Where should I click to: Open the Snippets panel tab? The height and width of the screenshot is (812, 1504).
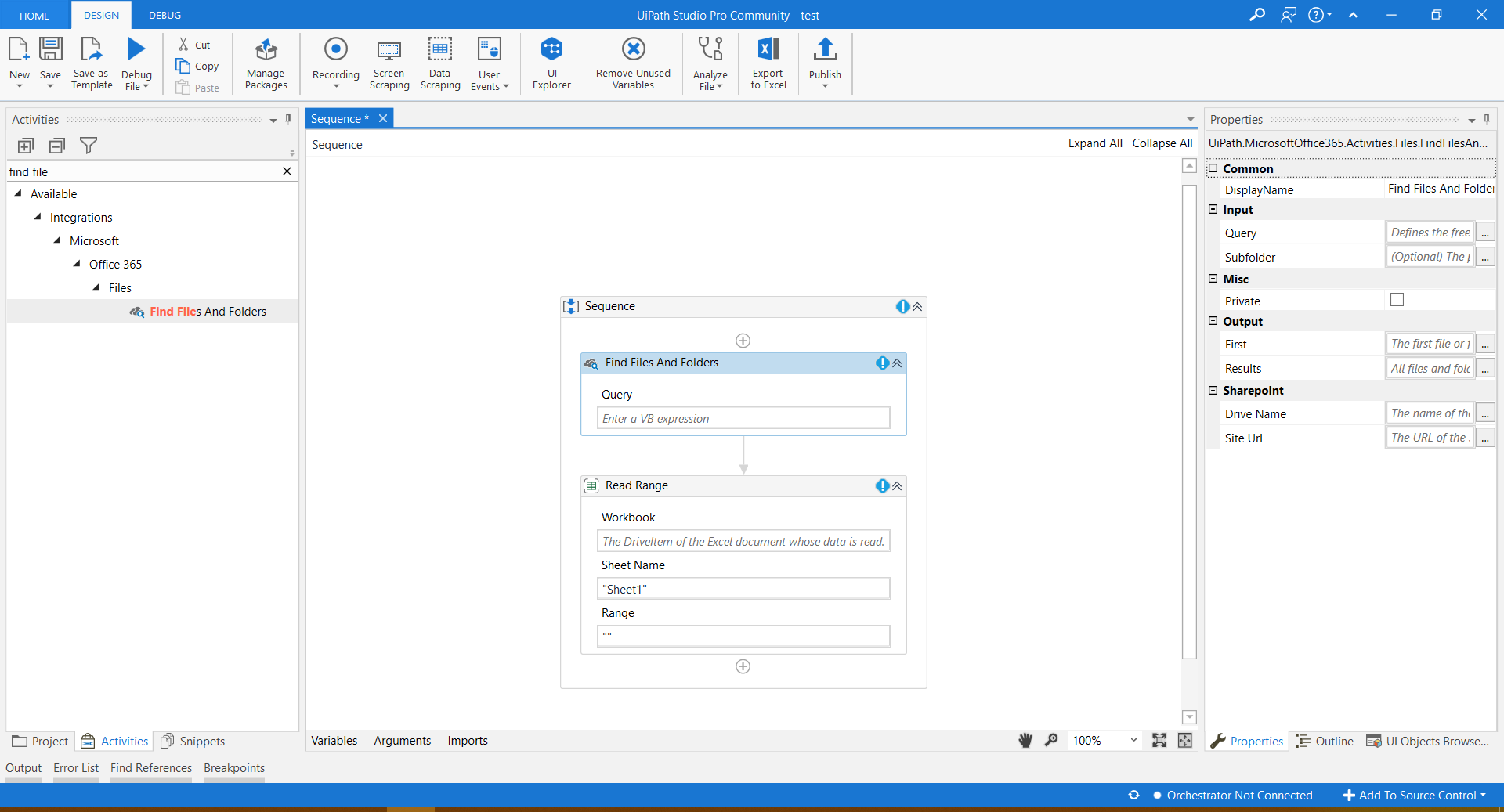tap(193, 741)
